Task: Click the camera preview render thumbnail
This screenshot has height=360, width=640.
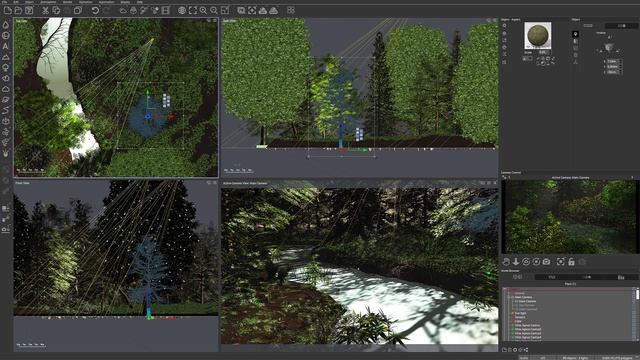Action: coord(569,217)
